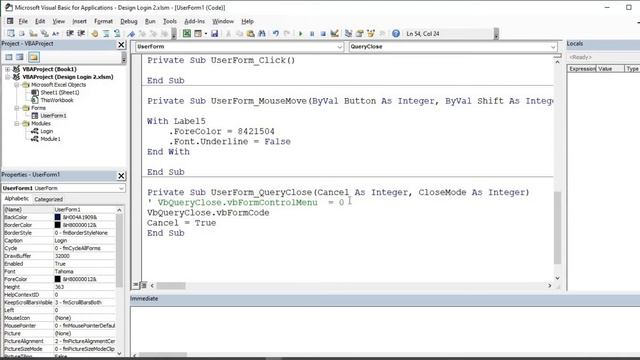Select UserForm1 in the project tree
This screenshot has height=360, width=640.
coord(53,116)
